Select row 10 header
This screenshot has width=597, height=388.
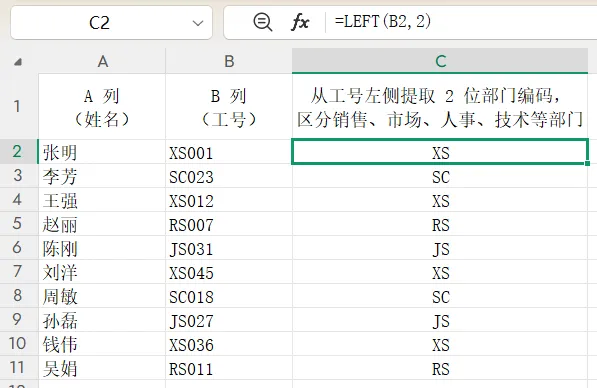pos(18,343)
